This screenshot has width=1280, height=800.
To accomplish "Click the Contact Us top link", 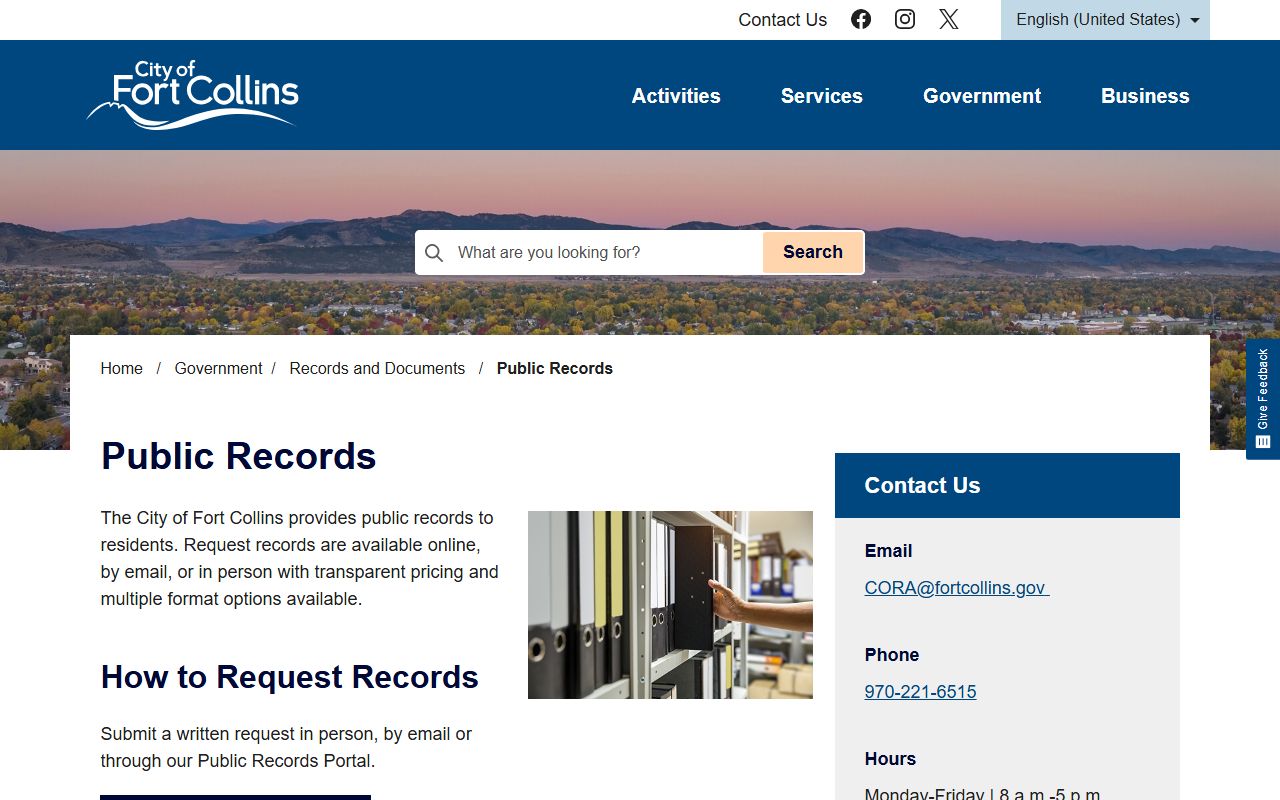I will point(783,20).
